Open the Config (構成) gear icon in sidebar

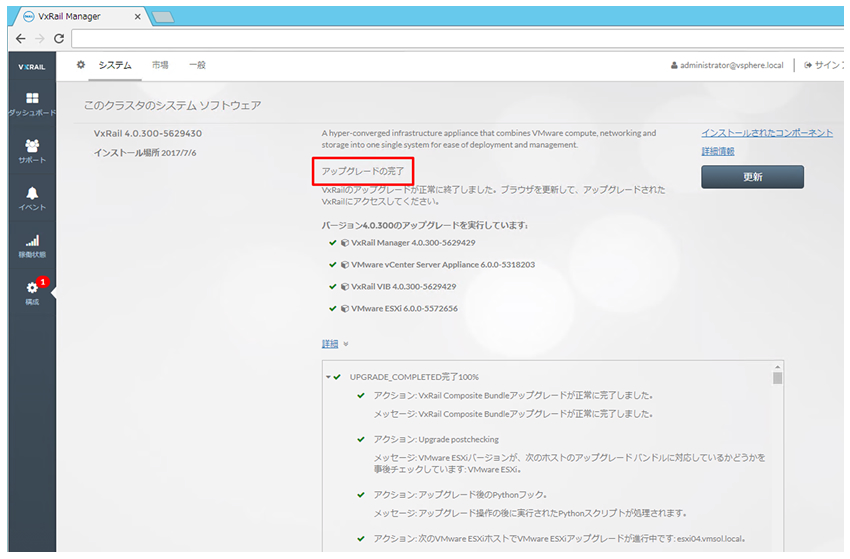(32, 288)
